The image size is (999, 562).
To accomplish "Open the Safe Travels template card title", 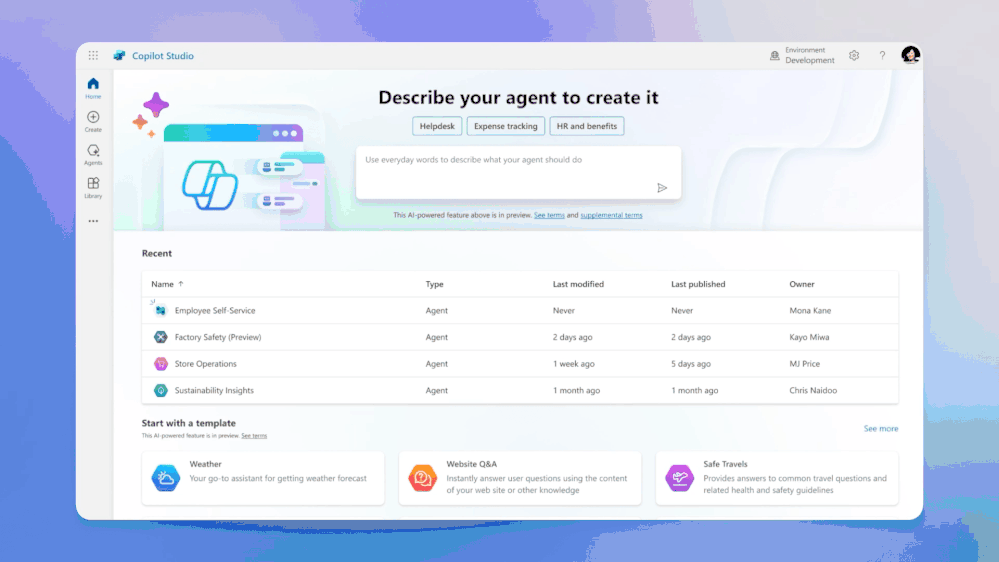I will 725,464.
